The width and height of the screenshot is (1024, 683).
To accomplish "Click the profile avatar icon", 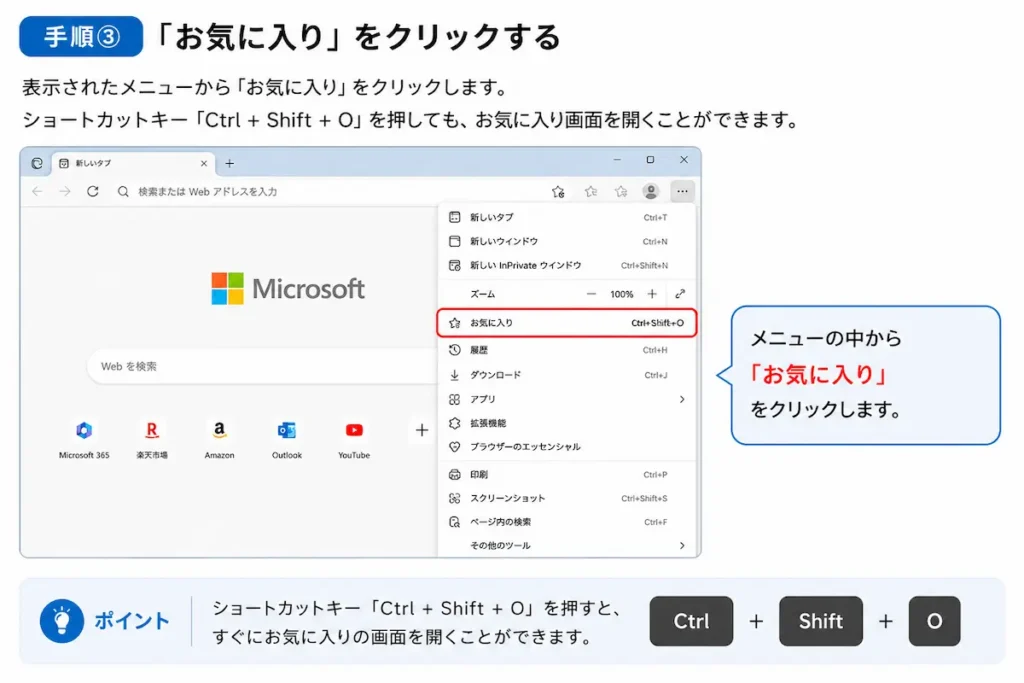I will [650, 191].
